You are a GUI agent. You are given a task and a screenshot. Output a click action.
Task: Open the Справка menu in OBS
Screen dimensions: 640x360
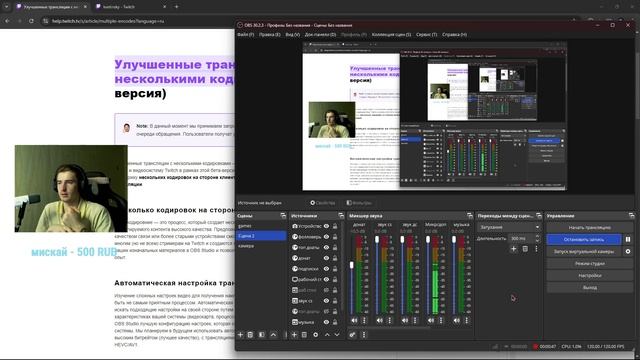(x=454, y=35)
